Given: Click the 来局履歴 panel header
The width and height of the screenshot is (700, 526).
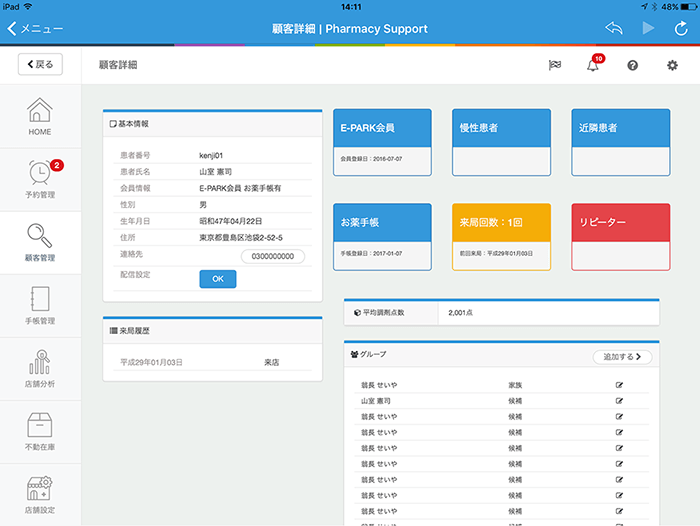Looking at the screenshot, I should tap(212, 331).
